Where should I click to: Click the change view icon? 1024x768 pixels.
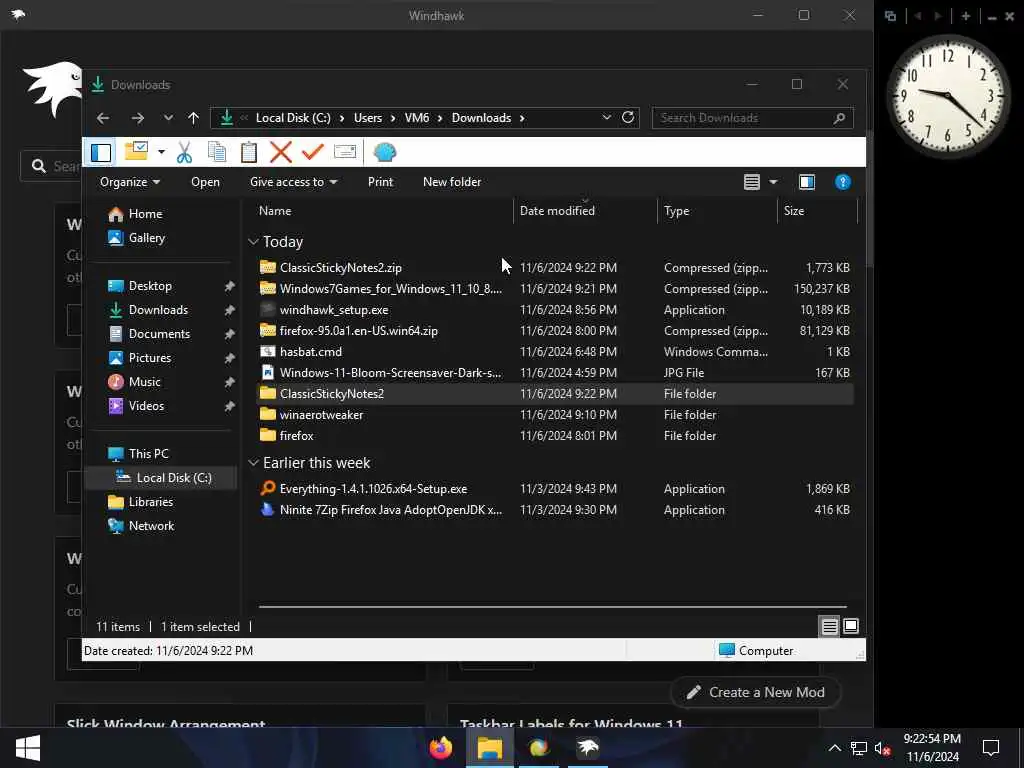click(x=752, y=182)
